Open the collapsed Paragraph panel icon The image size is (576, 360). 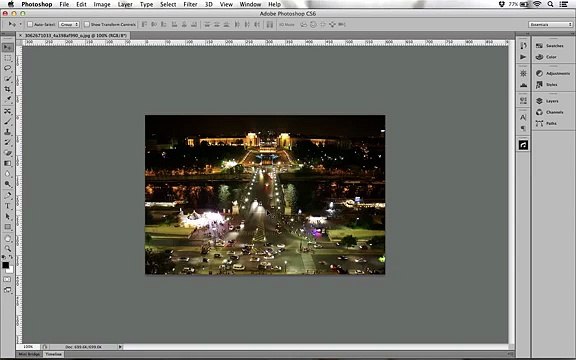pyautogui.click(x=523, y=128)
